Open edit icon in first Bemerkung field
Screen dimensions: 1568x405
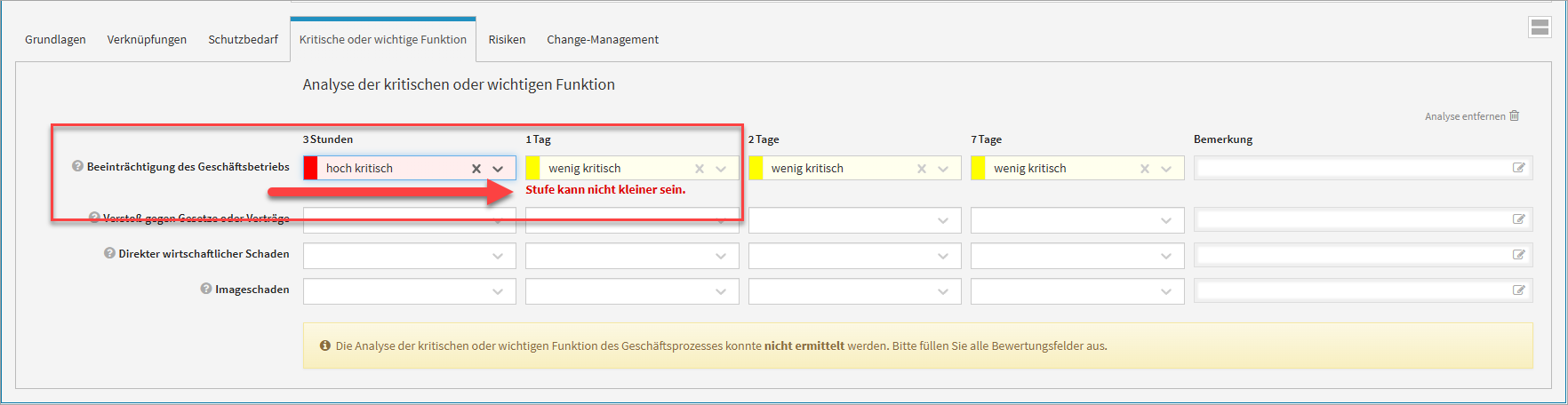click(x=1519, y=168)
